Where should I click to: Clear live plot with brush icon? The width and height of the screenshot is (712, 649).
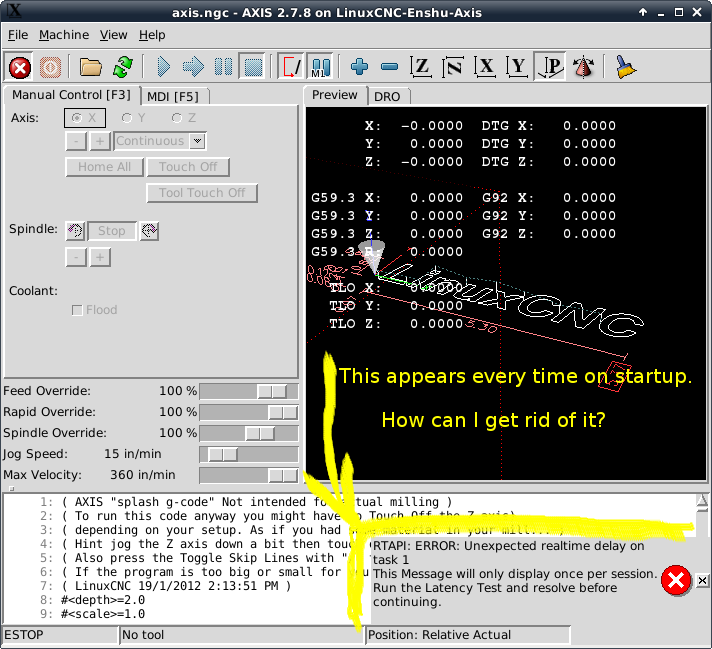(625, 67)
